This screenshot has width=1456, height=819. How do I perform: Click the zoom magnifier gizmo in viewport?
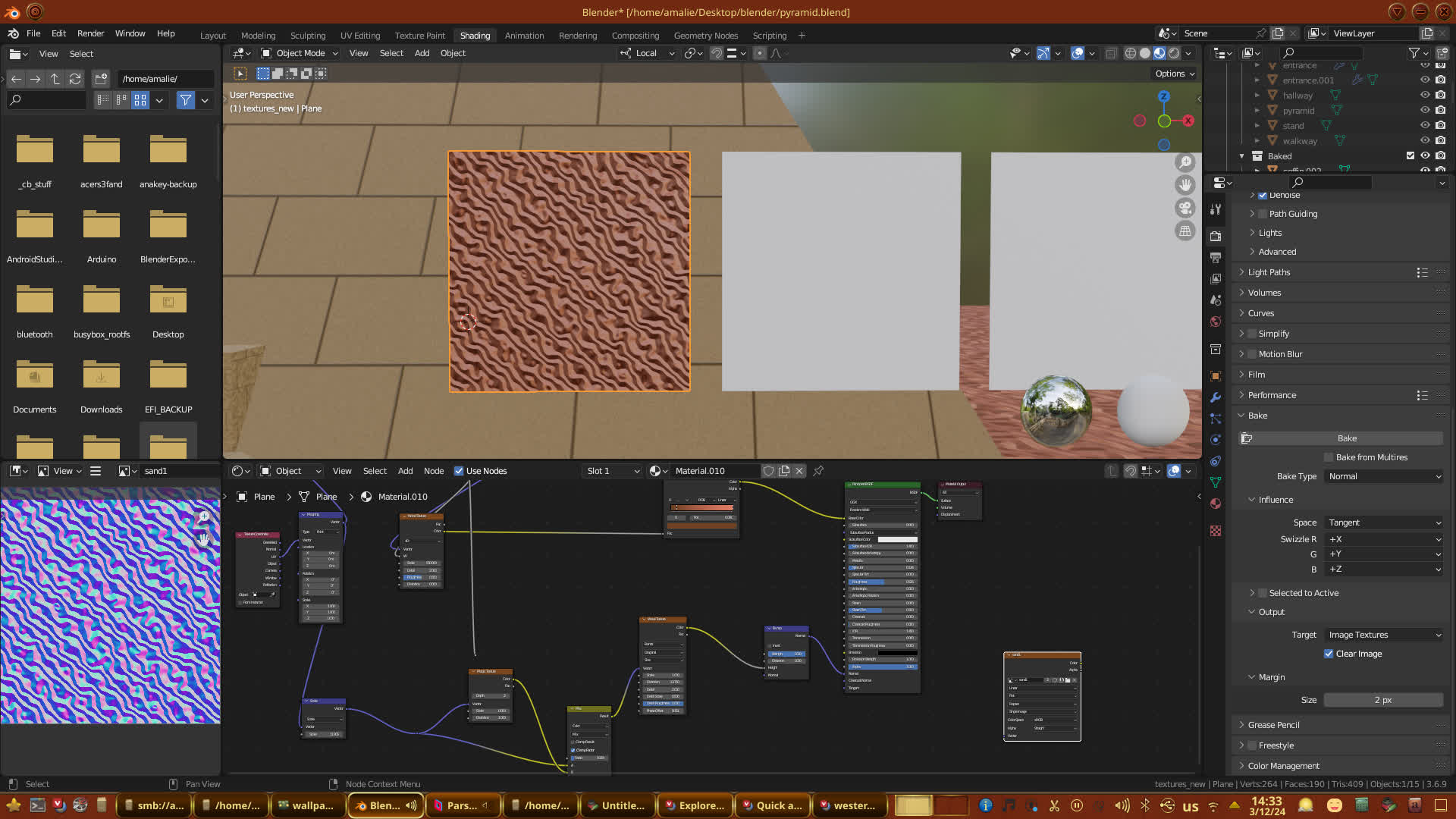tap(1185, 162)
